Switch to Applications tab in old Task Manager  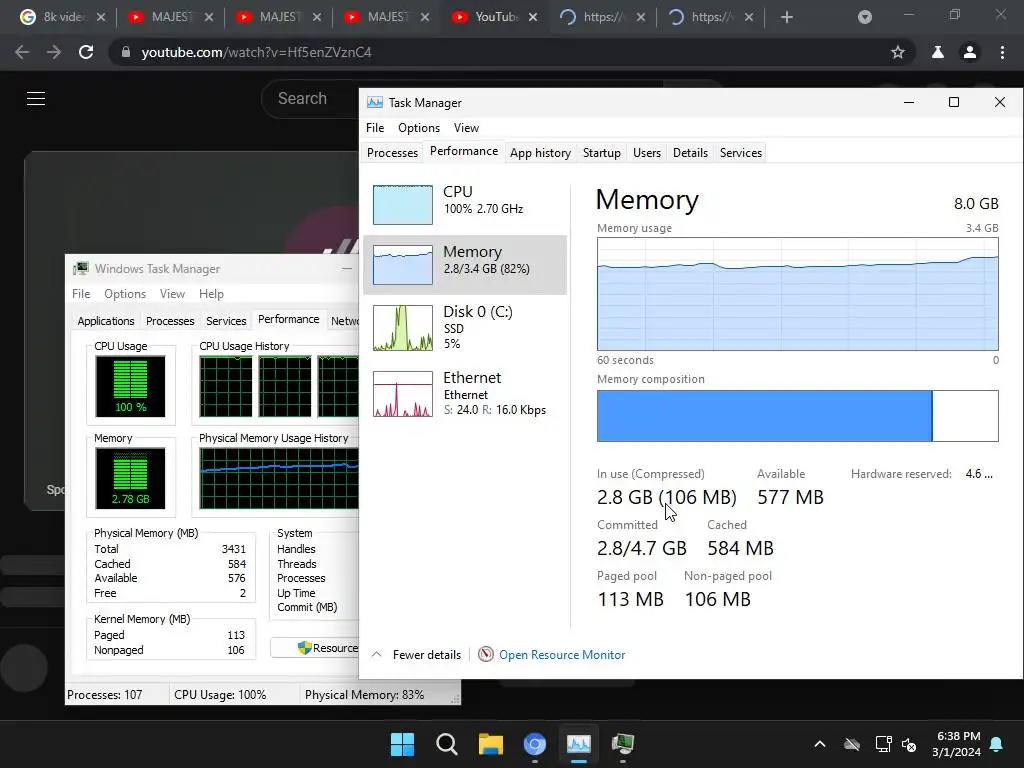[106, 321]
